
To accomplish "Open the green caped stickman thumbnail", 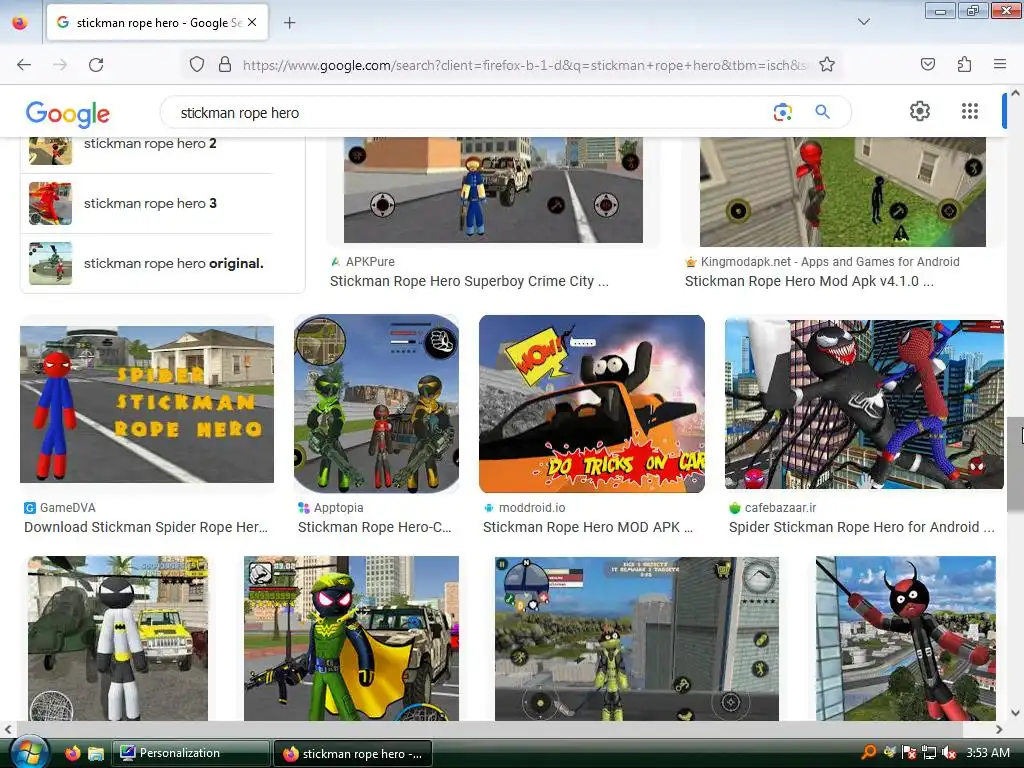I will pyautogui.click(x=351, y=638).
